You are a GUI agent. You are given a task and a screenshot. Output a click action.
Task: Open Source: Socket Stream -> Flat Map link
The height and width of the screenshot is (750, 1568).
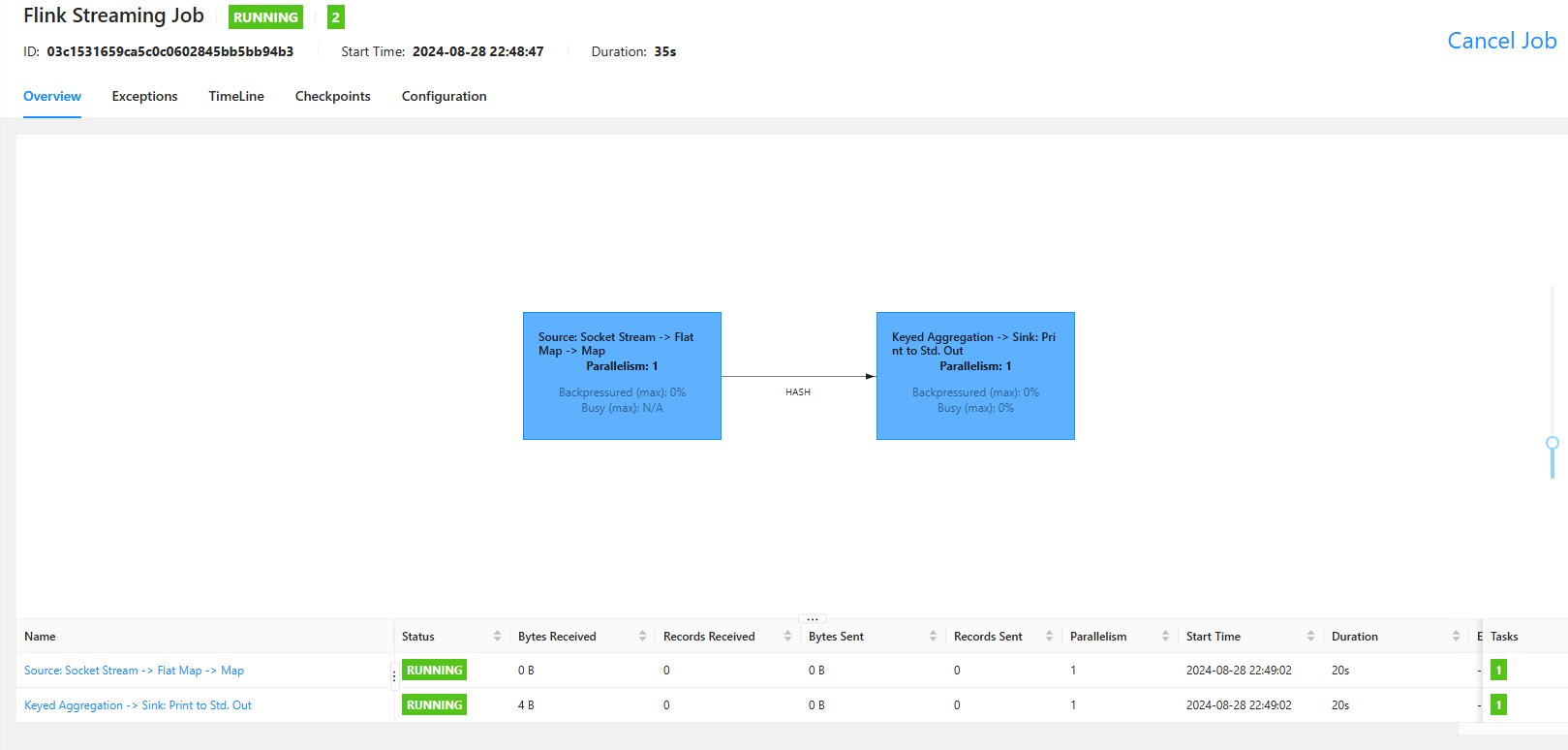pyautogui.click(x=134, y=671)
